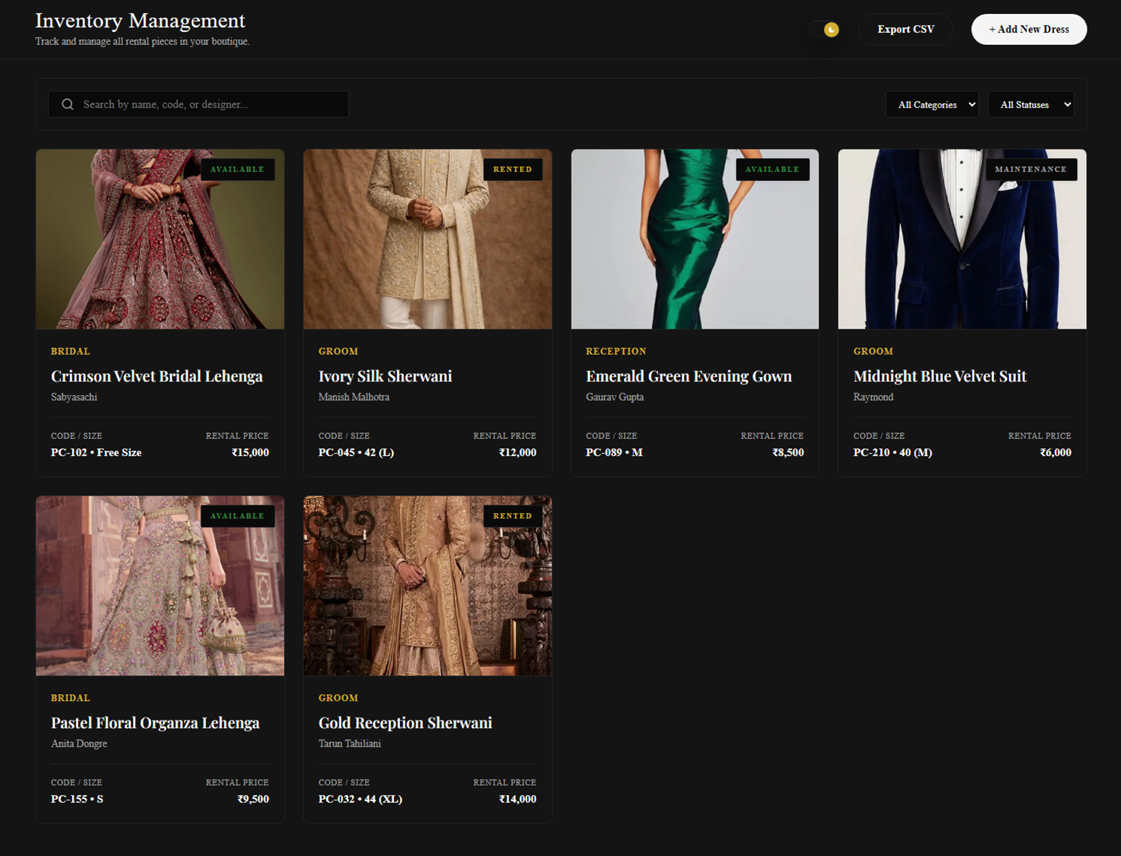Click designer name Anita Dongre
Viewport: 1121px width, 856px height.
pyautogui.click(x=79, y=744)
